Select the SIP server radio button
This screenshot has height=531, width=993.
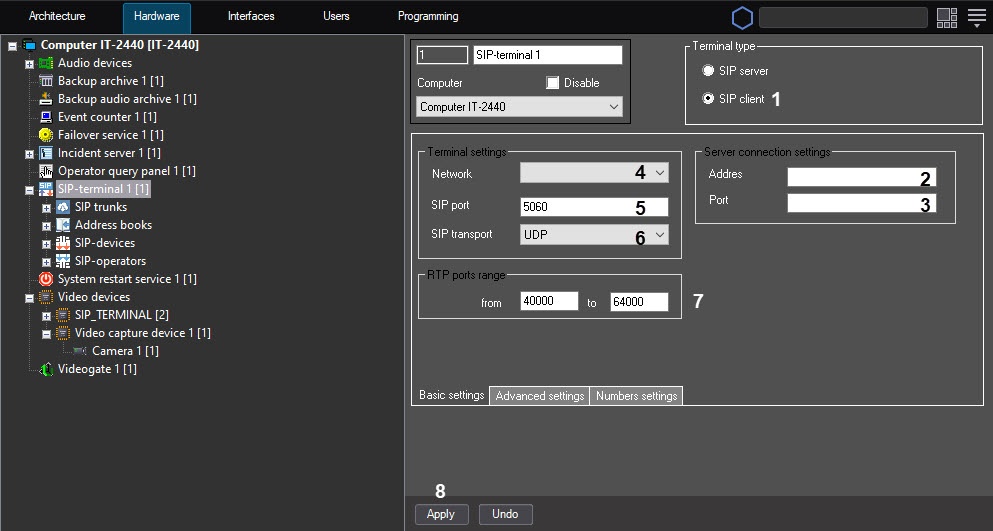click(x=708, y=72)
